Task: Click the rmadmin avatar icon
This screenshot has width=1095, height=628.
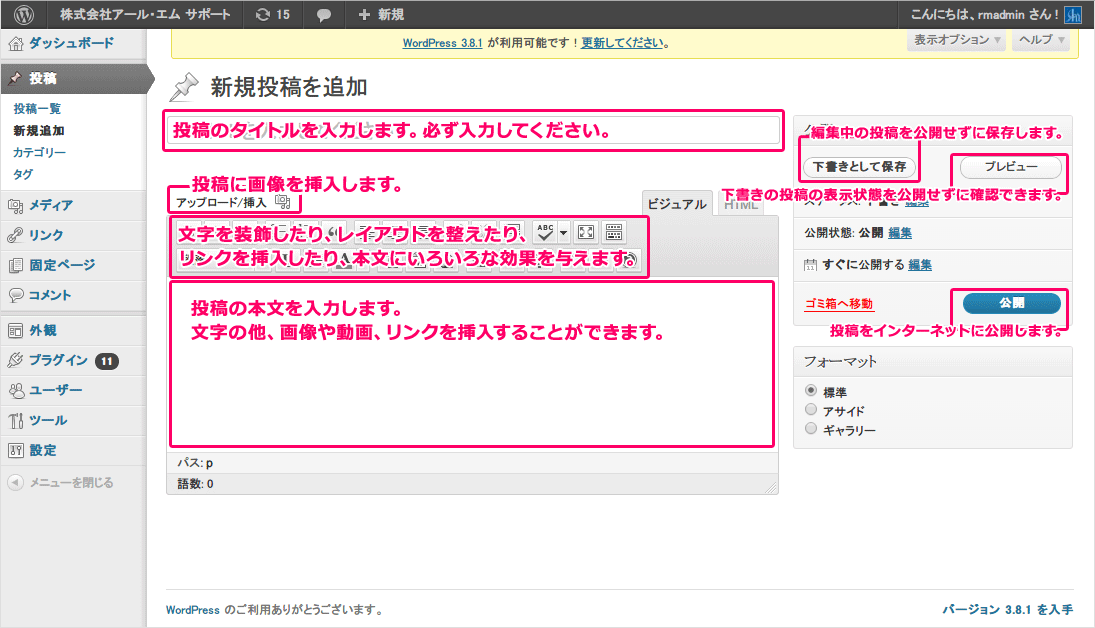Action: pos(1072,15)
